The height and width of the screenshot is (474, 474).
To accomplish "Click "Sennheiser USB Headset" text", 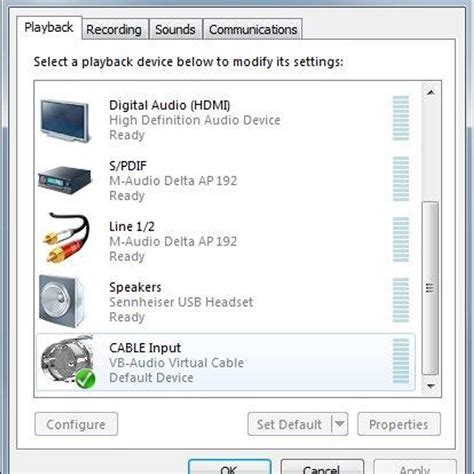I will [x=181, y=302].
